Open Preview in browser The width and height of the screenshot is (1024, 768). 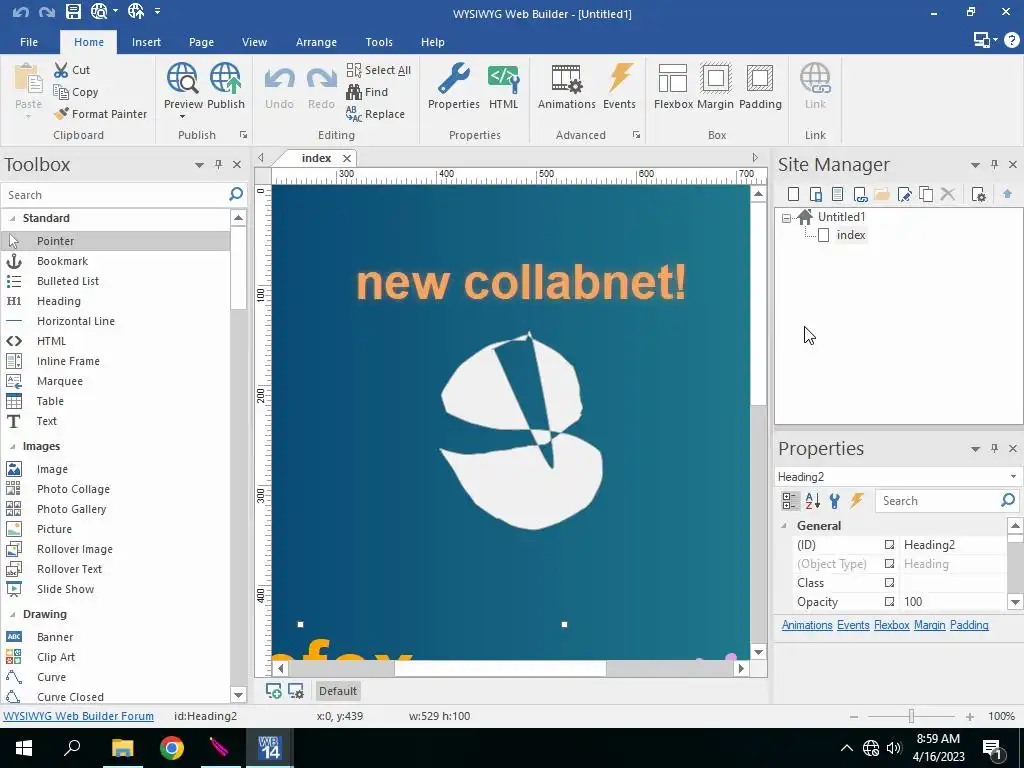[183, 86]
